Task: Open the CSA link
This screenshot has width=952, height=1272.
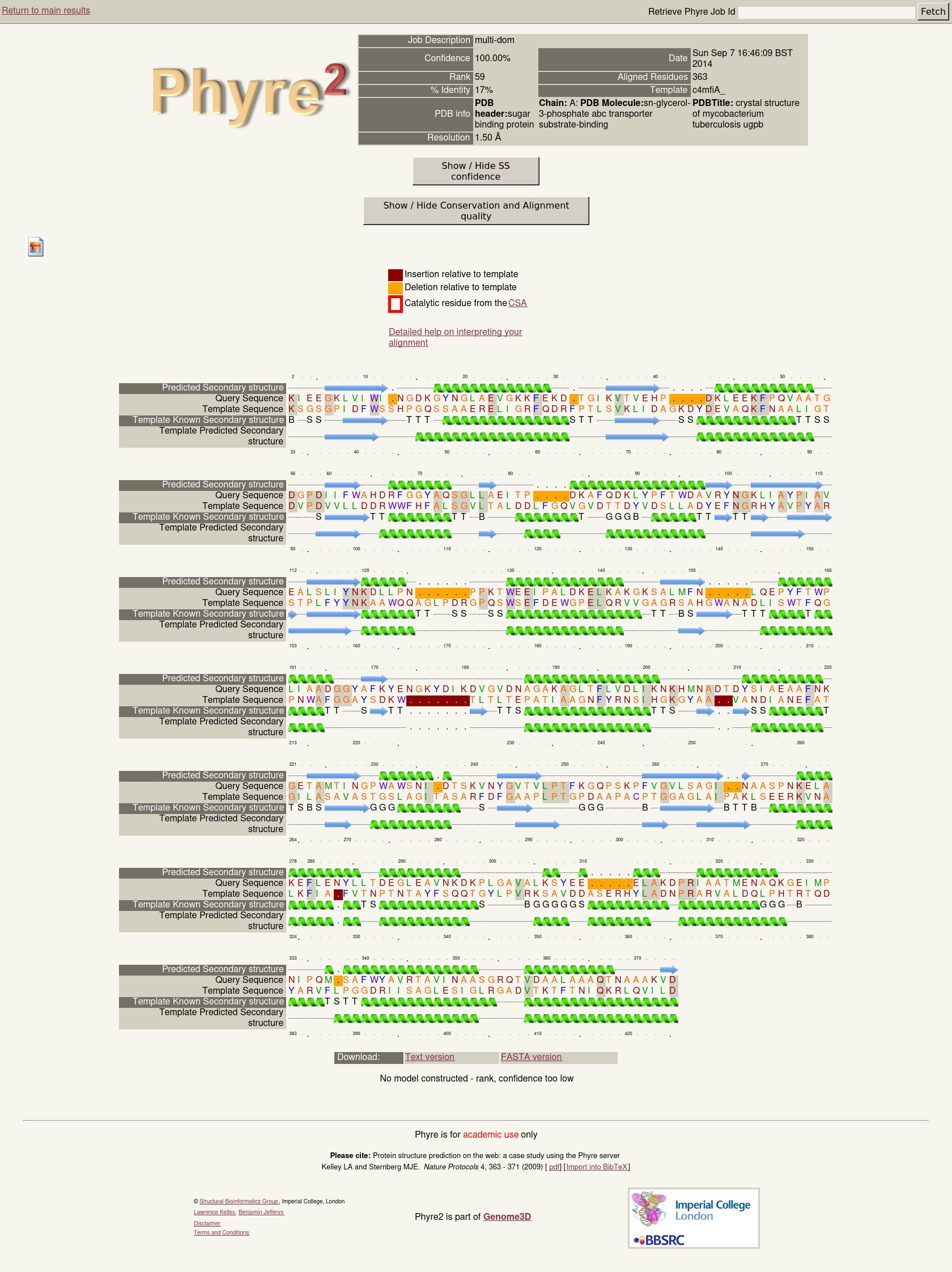Action: click(x=517, y=303)
